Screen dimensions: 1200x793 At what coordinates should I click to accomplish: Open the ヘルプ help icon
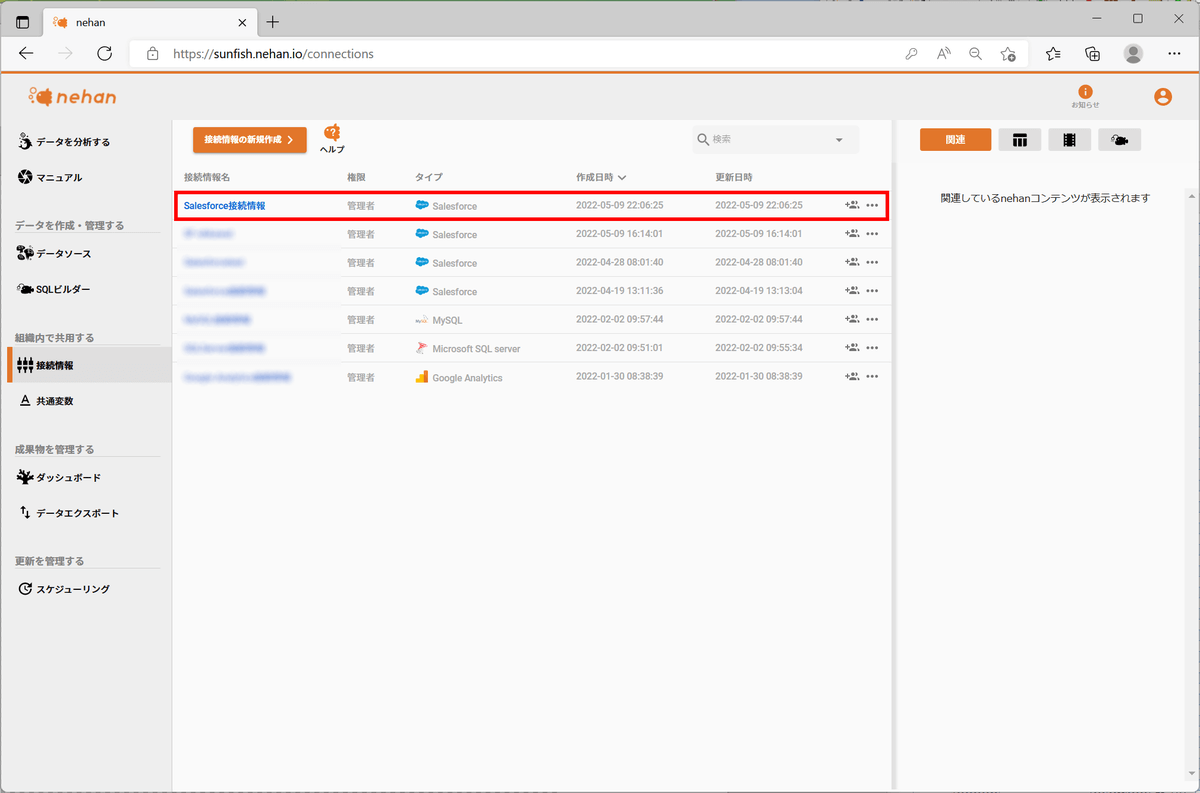(x=332, y=139)
